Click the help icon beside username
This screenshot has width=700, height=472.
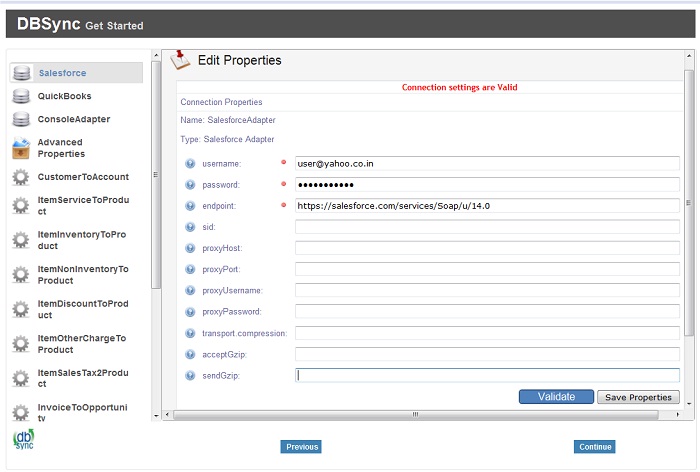click(190, 163)
